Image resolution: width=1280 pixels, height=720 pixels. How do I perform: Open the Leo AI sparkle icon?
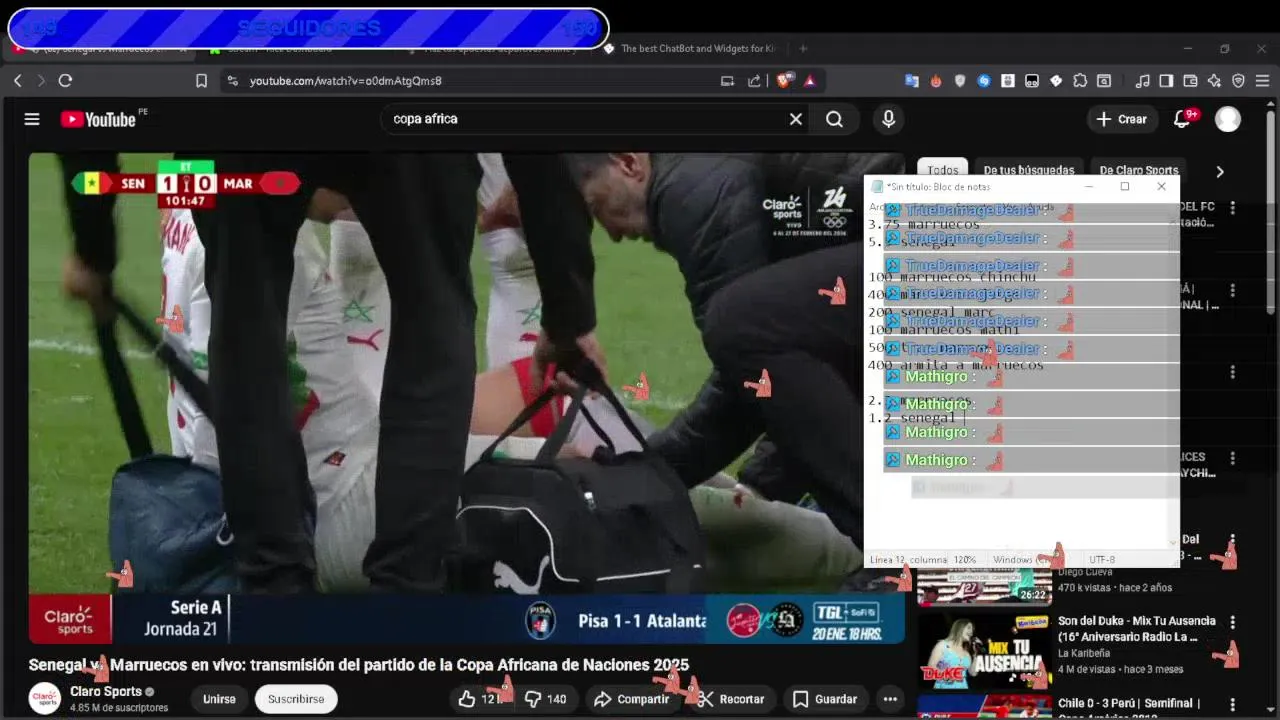click(1214, 81)
